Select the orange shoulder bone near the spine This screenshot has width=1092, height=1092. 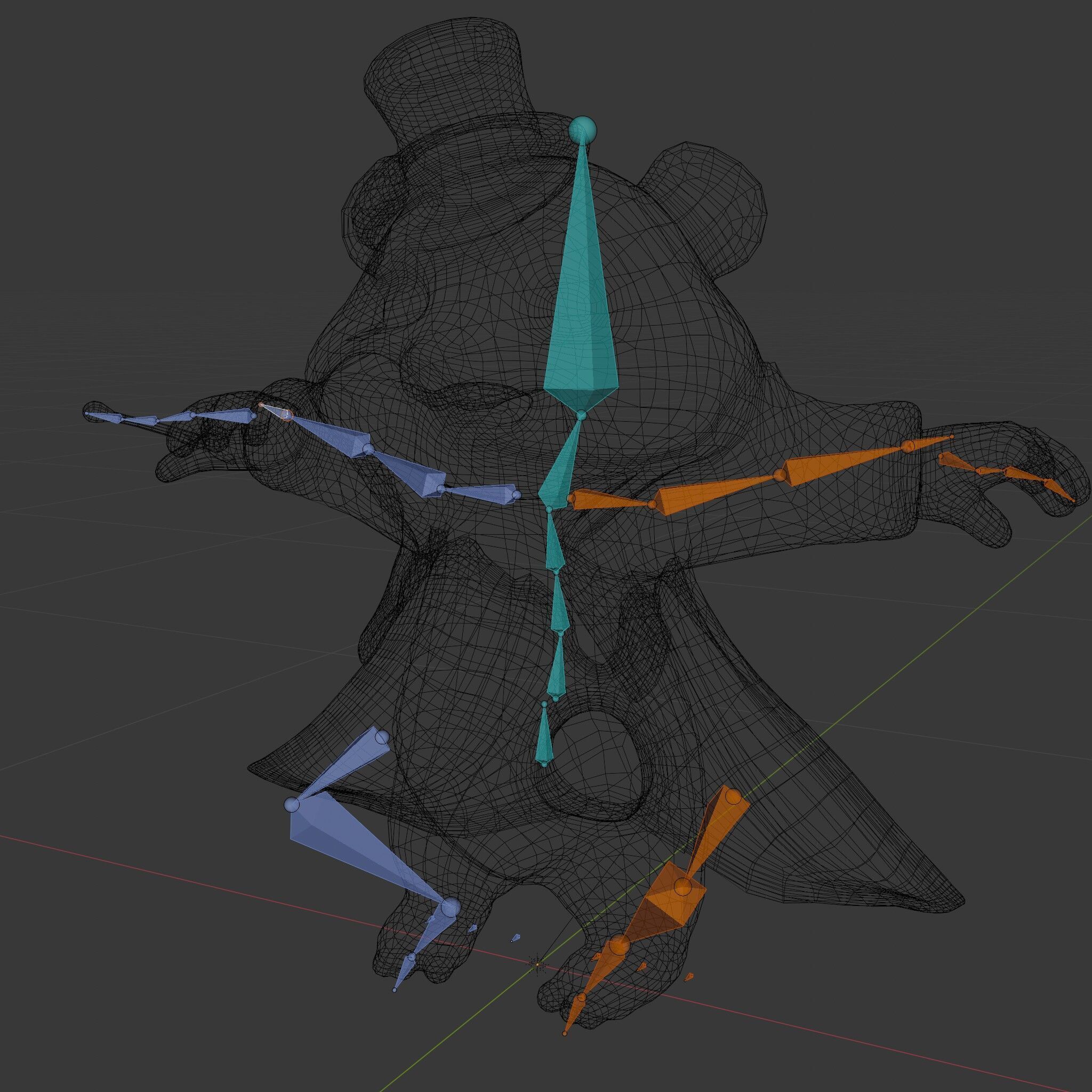click(611, 499)
